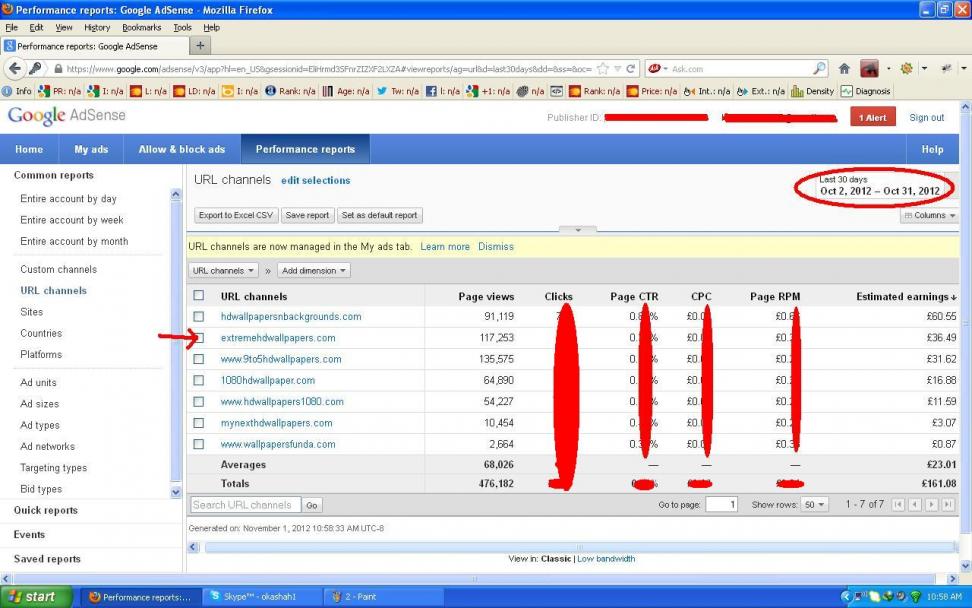Click the browser back arrow button
The width and height of the screenshot is (972, 608).
(x=15, y=68)
